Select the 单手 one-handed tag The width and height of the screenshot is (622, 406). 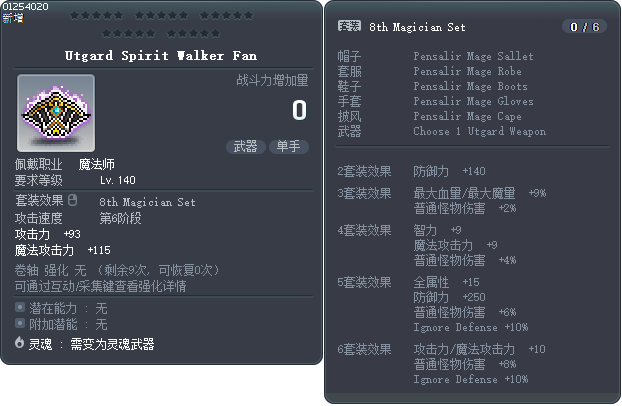point(288,146)
